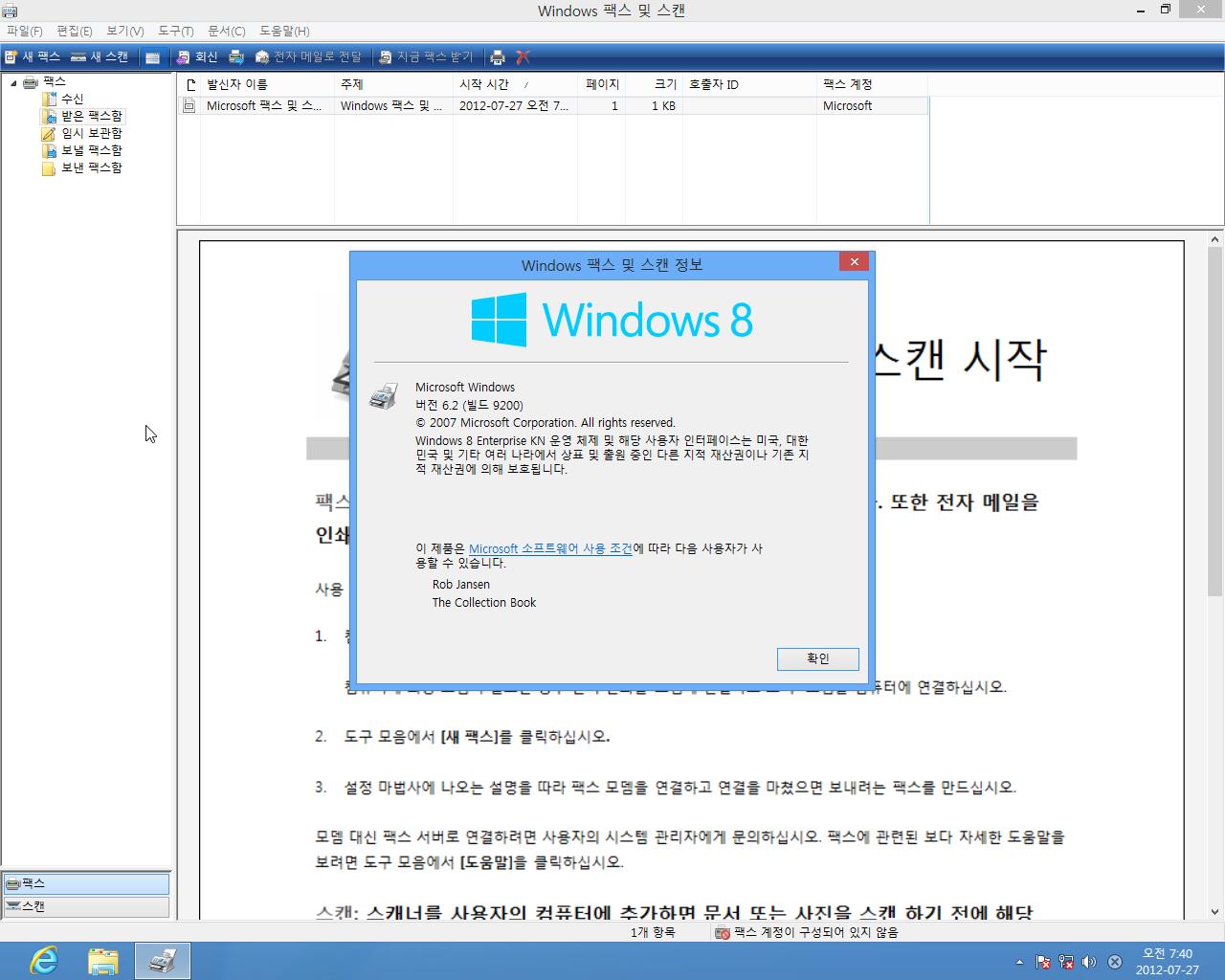This screenshot has height=980, width=1225.
Task: Click the forward-as-fax icon next to 회신
Action: click(235, 57)
